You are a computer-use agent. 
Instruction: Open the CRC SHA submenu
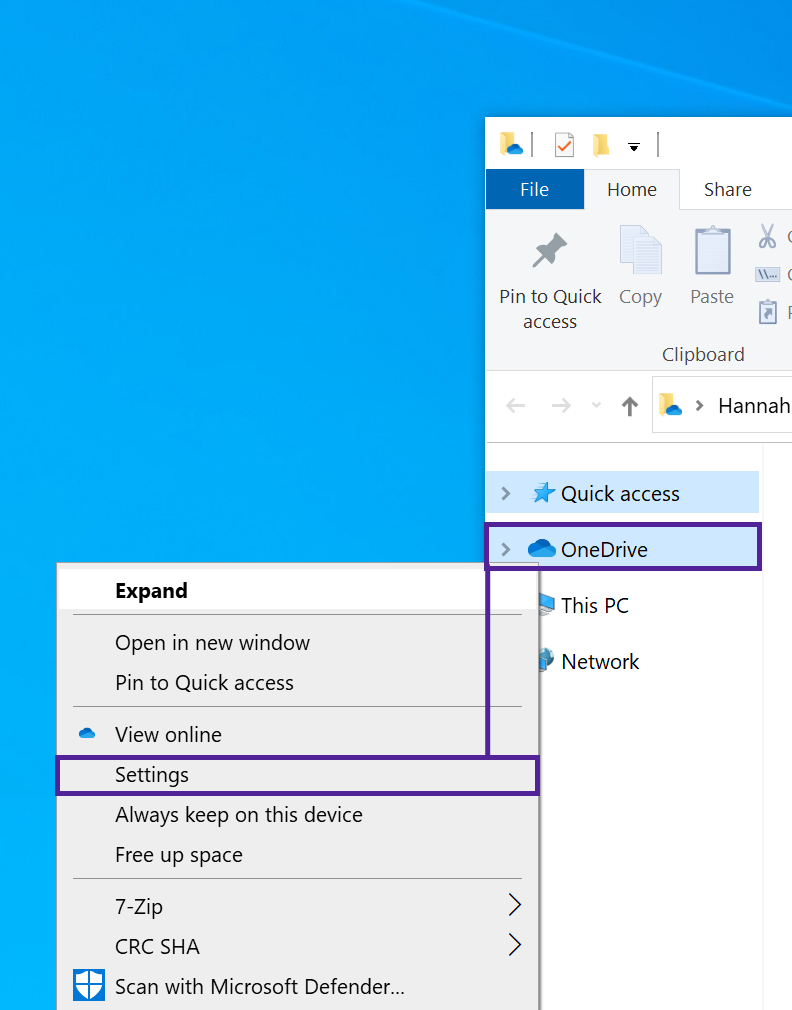[297, 947]
